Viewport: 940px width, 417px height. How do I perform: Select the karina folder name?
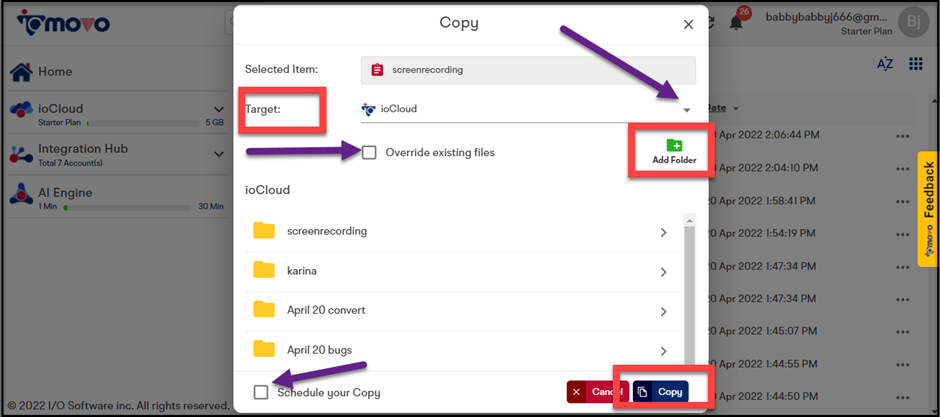[x=302, y=271]
